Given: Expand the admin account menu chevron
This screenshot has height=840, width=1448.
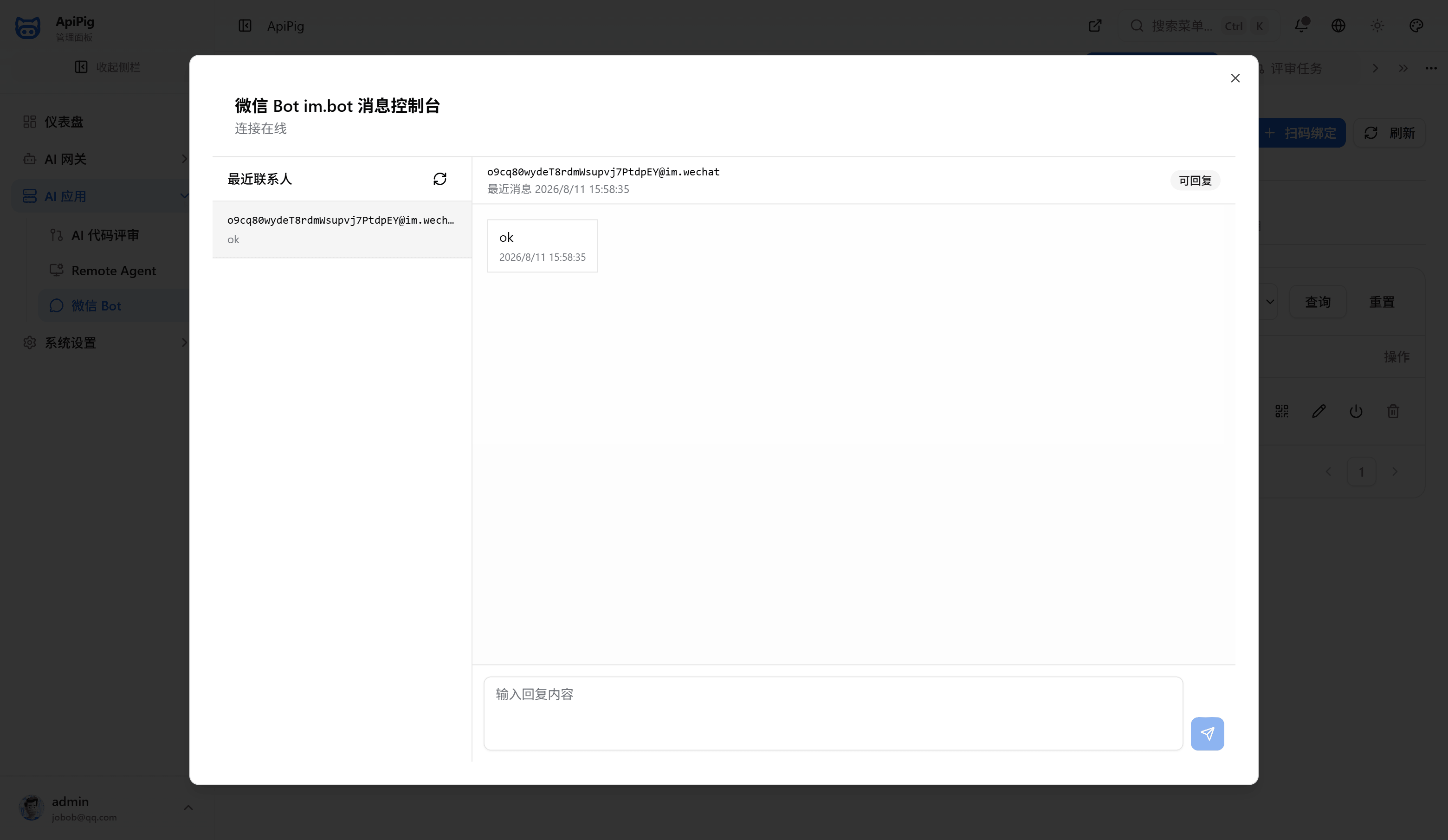Looking at the screenshot, I should point(188,807).
